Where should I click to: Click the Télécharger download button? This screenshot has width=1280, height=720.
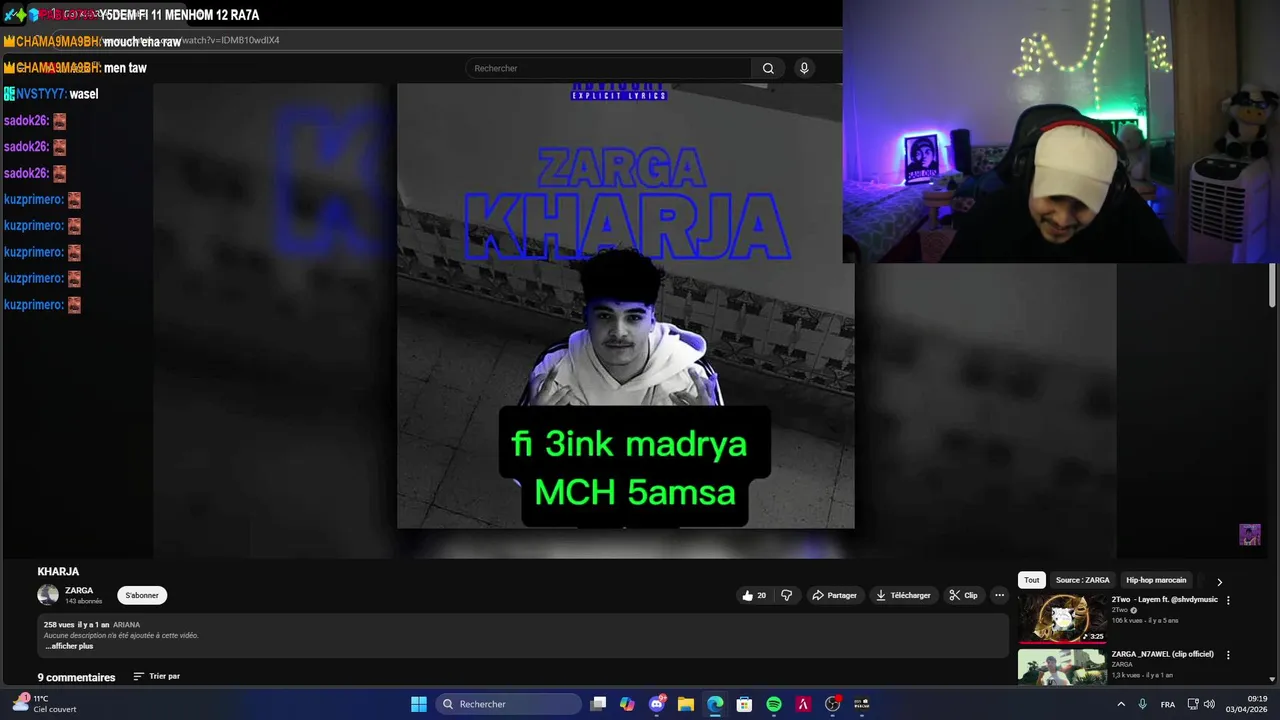(x=903, y=595)
